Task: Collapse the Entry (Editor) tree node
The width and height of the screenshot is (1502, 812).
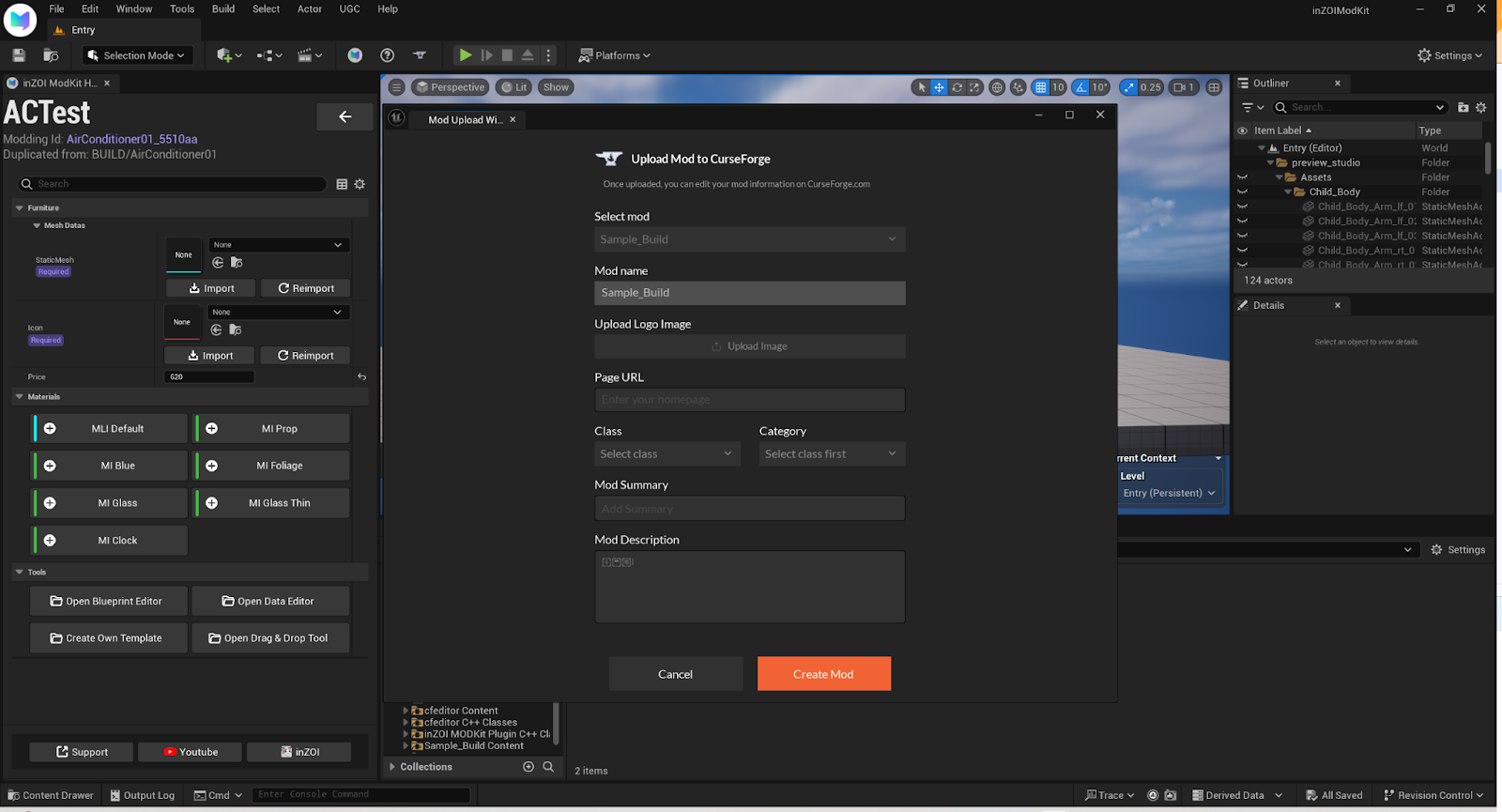Action: click(x=1262, y=148)
